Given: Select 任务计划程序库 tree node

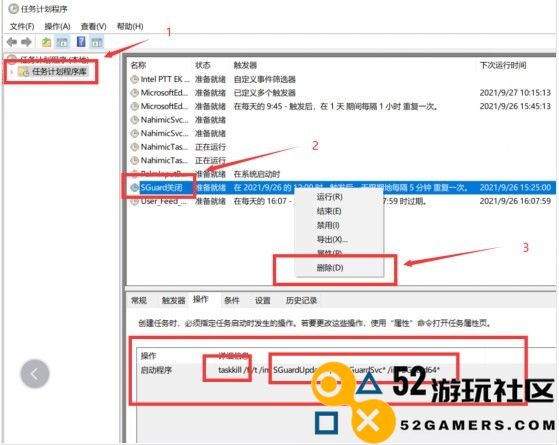Looking at the screenshot, I should click(x=59, y=71).
